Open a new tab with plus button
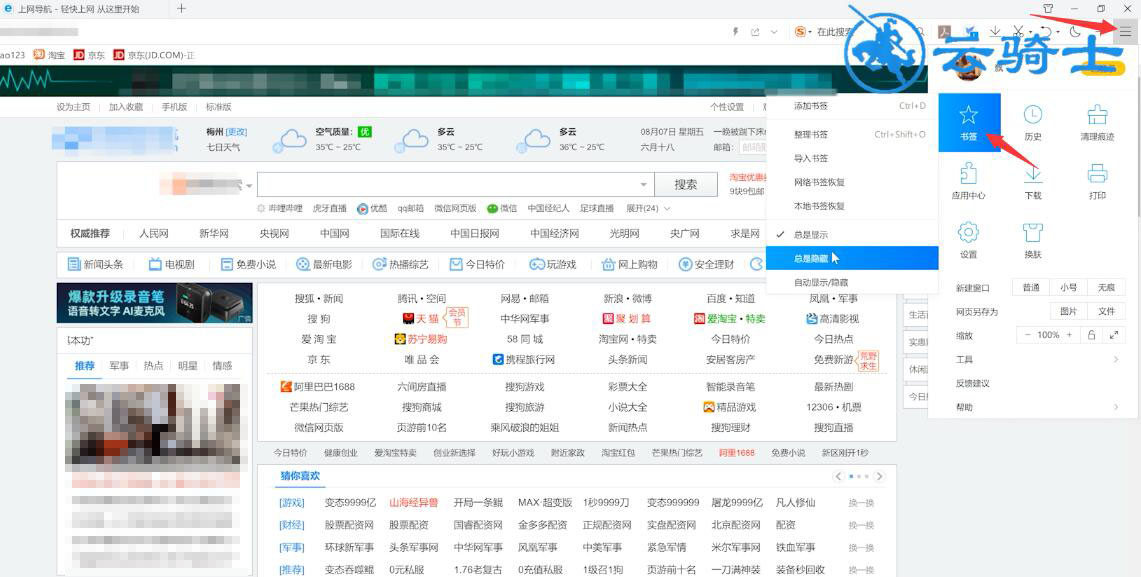Viewport: 1141px width, 577px height. tap(181, 9)
